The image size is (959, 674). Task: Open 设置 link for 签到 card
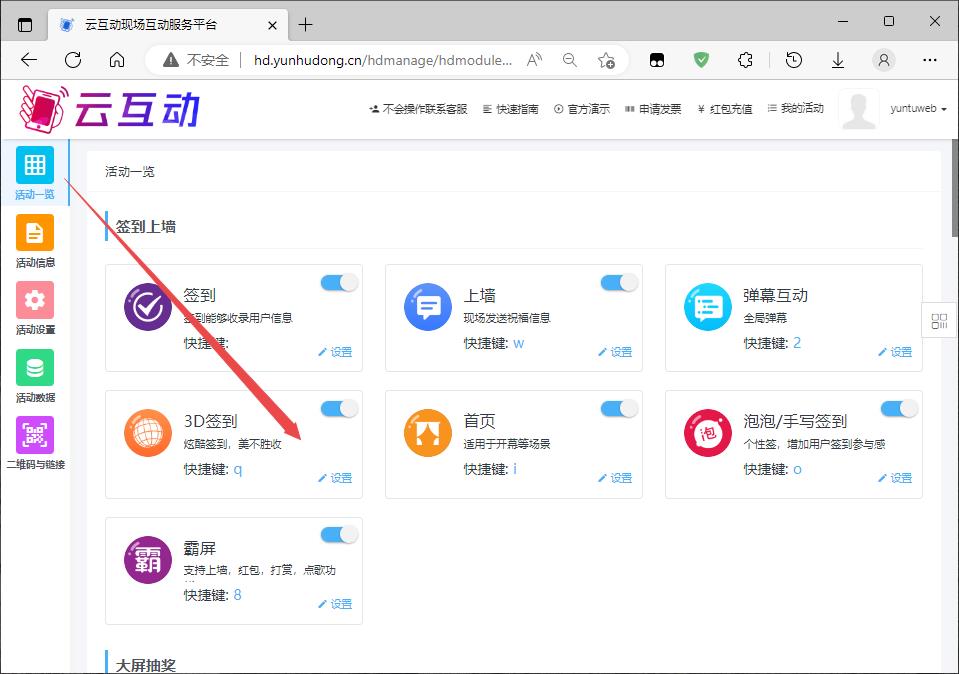pyautogui.click(x=335, y=352)
